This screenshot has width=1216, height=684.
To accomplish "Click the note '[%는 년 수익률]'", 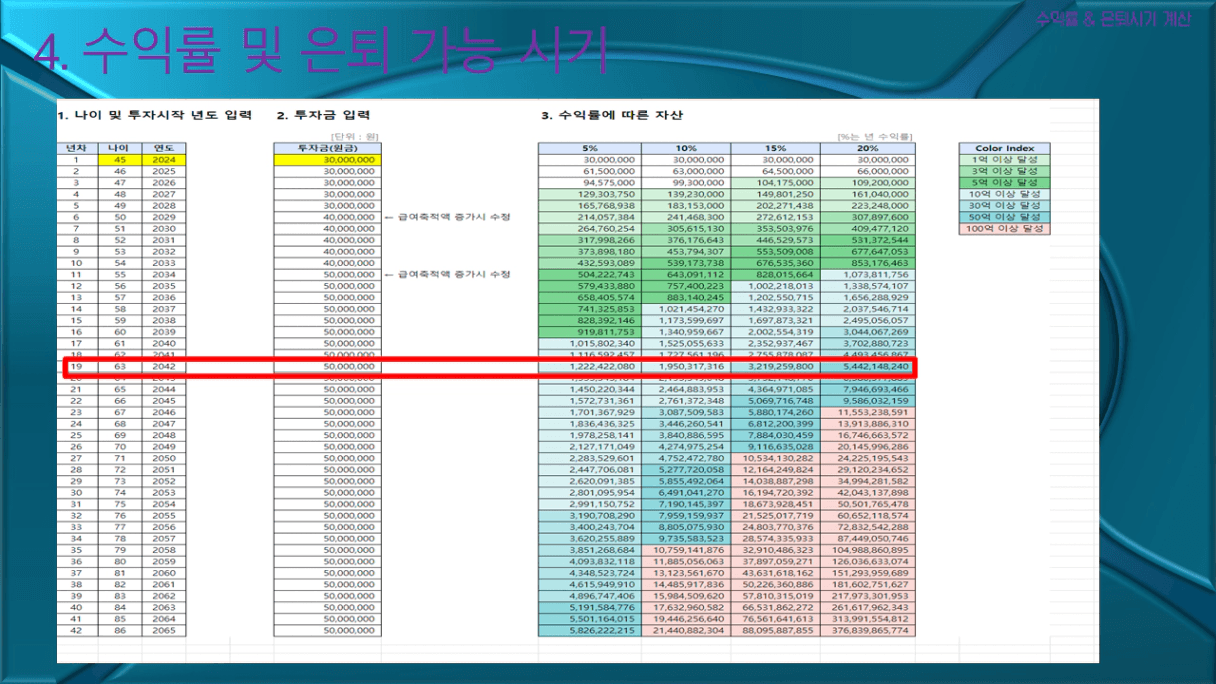I will [x=873, y=137].
